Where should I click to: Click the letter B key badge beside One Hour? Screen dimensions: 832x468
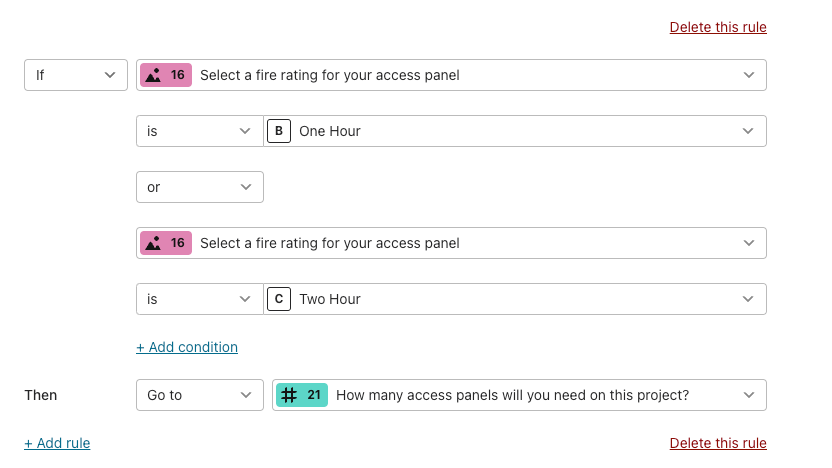pyautogui.click(x=279, y=131)
